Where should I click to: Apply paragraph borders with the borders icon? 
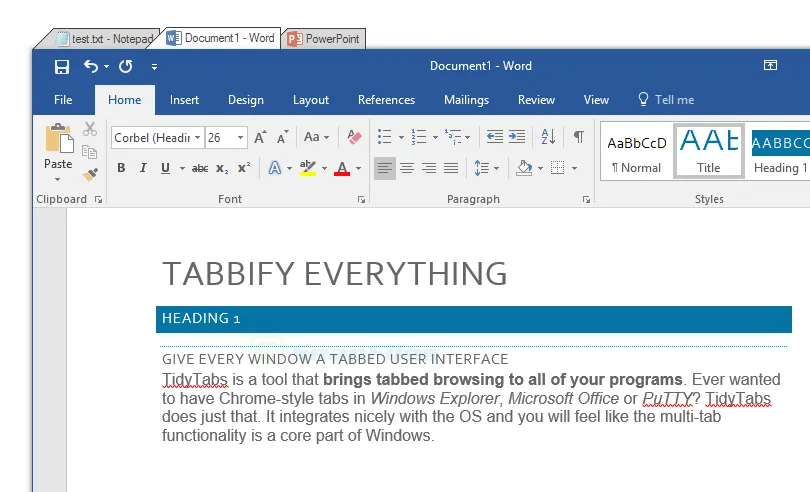[x=557, y=168]
